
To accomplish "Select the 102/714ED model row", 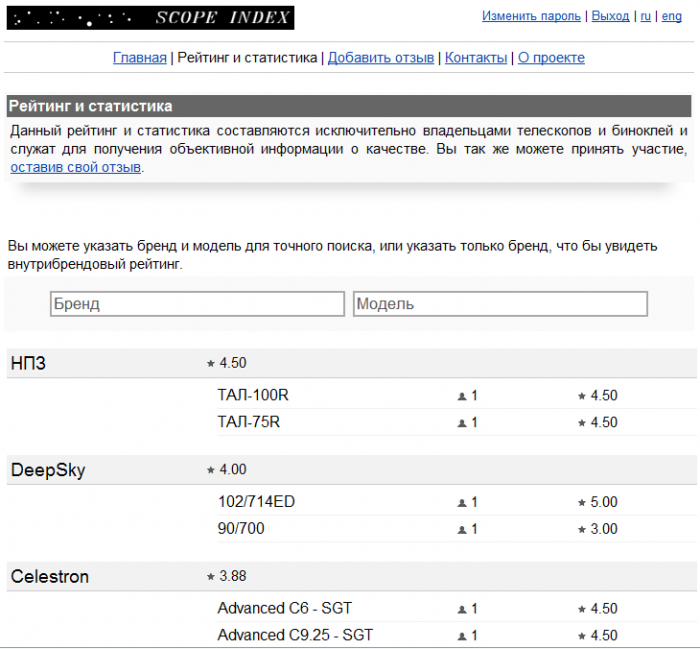I will [x=457, y=502].
